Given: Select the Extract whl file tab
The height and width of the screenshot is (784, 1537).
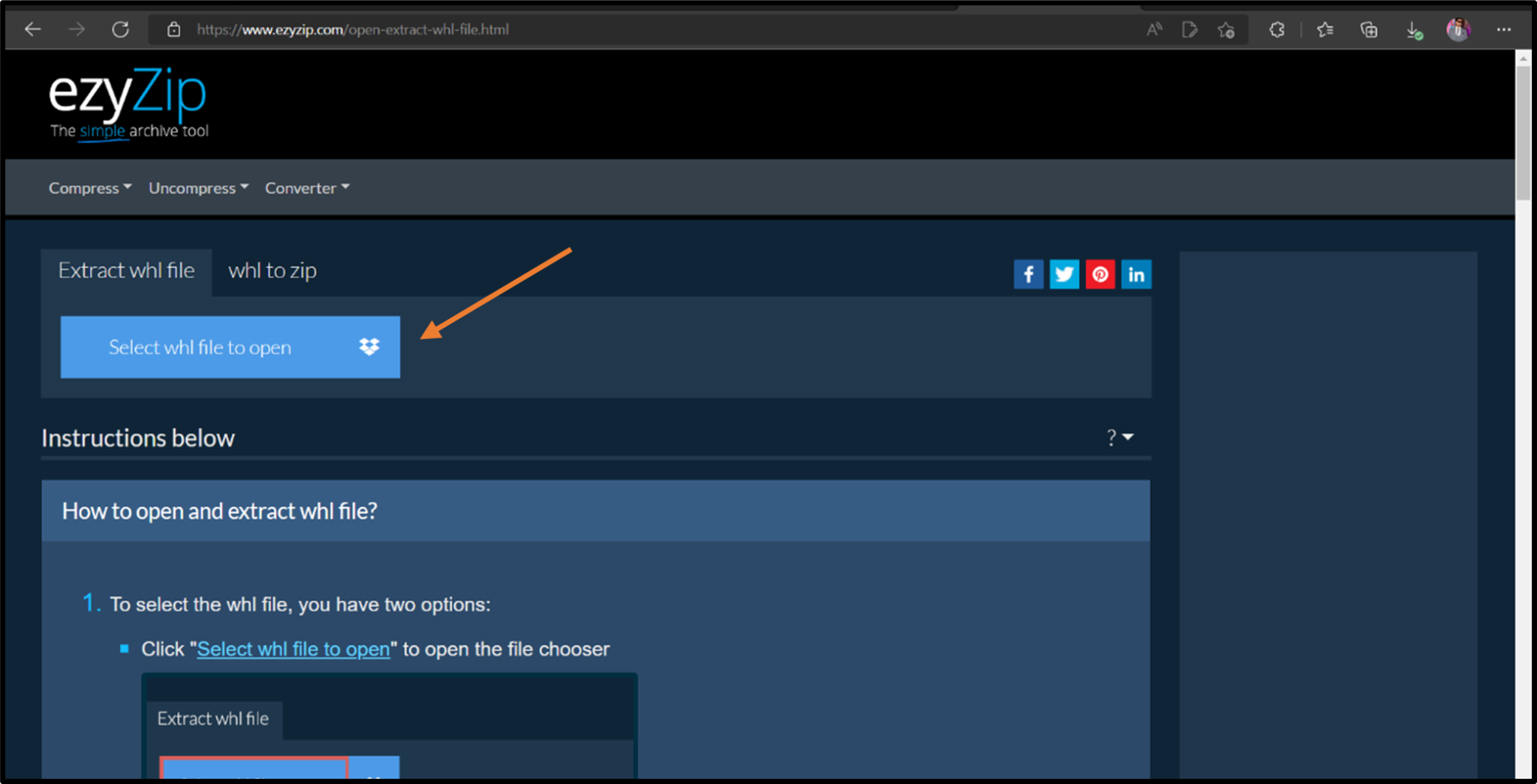Looking at the screenshot, I should coord(126,271).
